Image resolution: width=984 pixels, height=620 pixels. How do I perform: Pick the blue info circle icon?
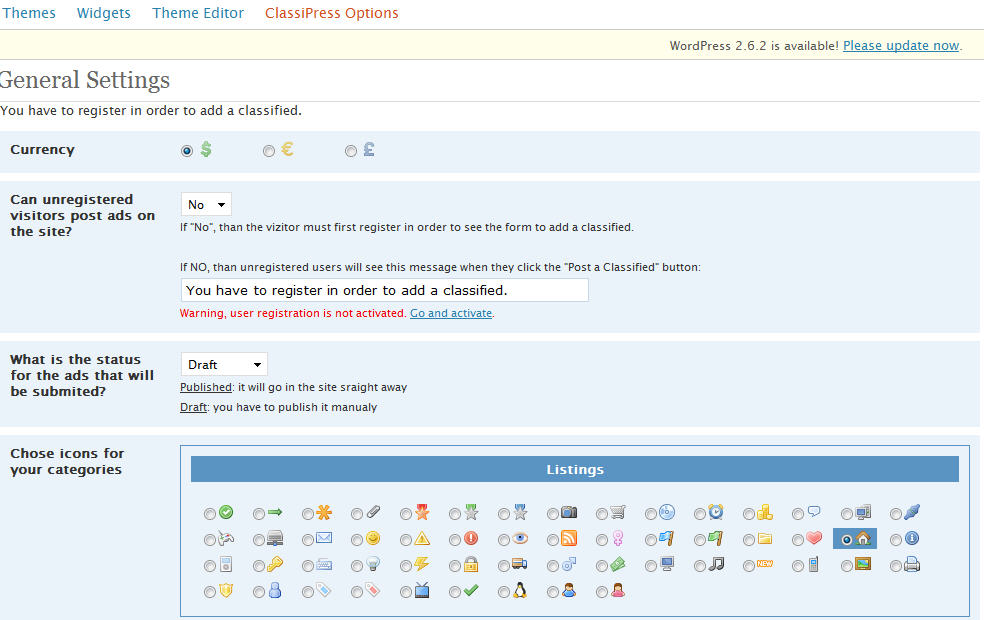point(911,538)
